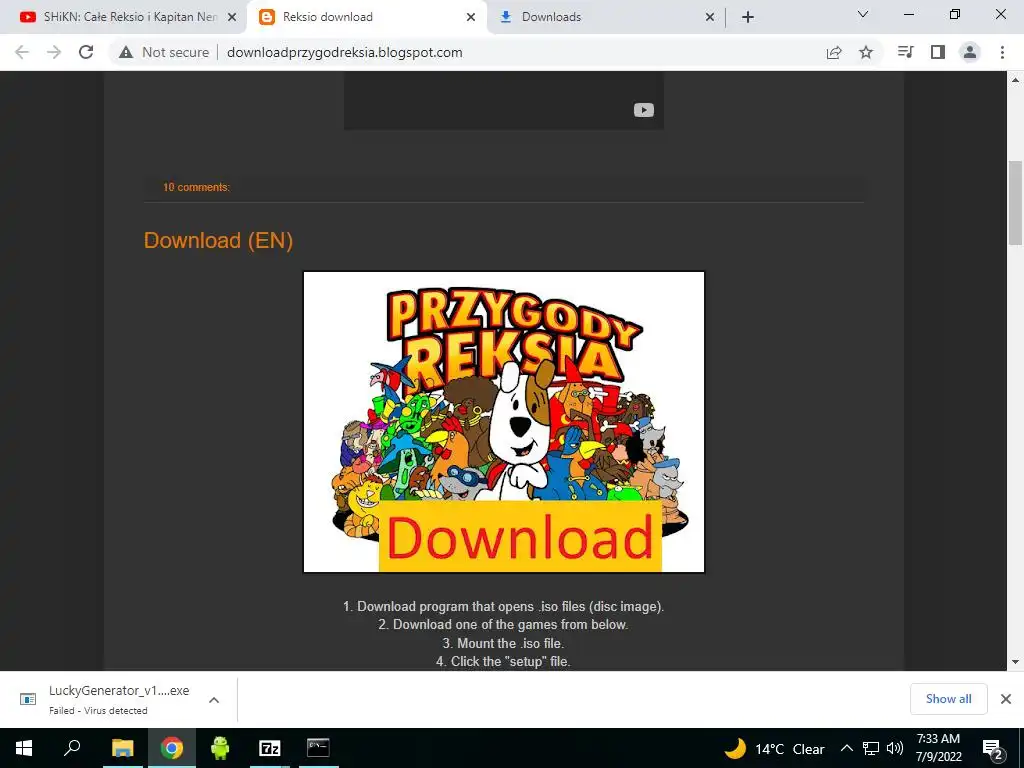This screenshot has width=1024, height=768.
Task: Reload the current page
Action: [86, 52]
